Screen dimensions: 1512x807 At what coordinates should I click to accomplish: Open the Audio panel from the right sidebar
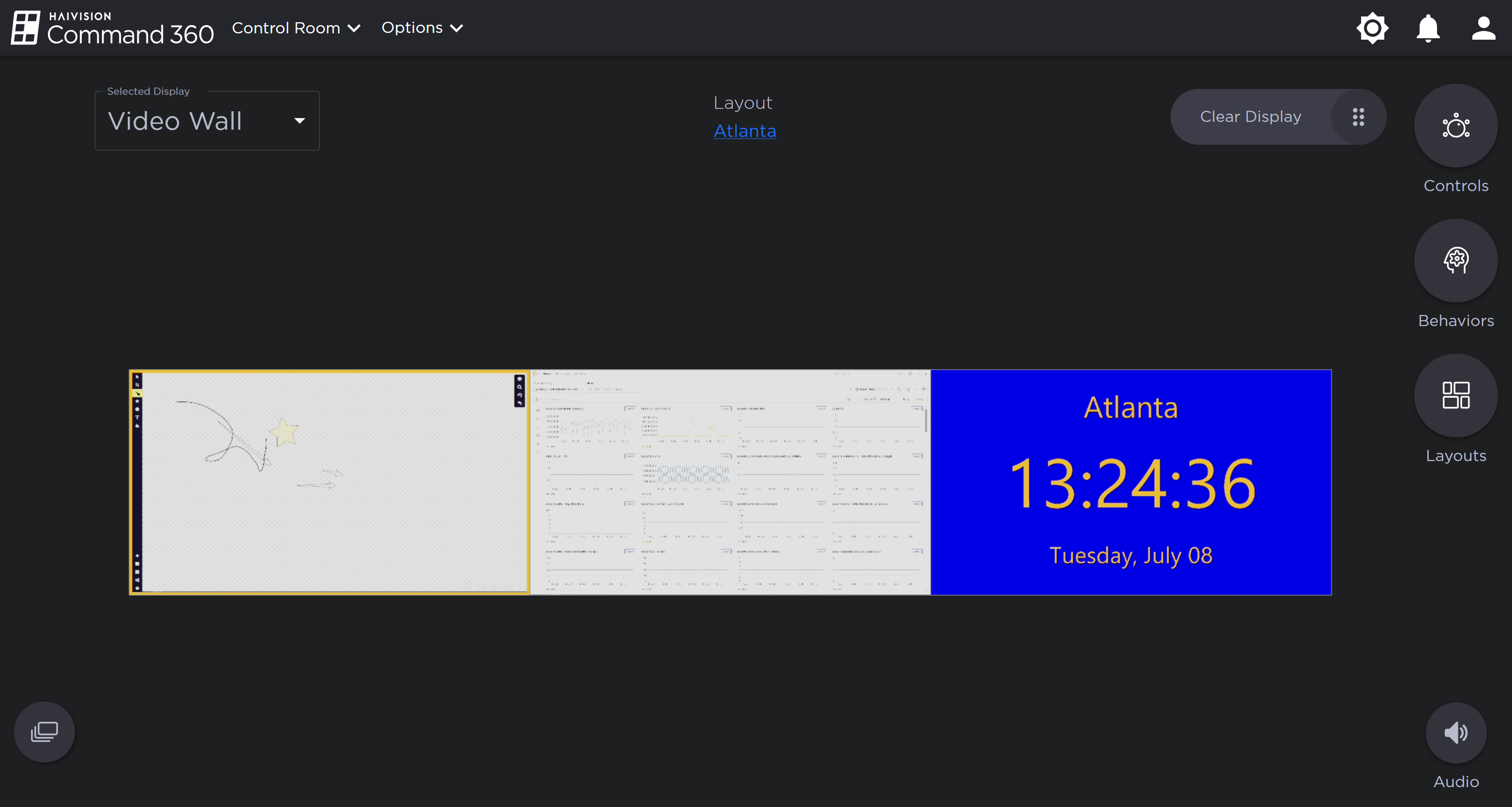tap(1456, 732)
